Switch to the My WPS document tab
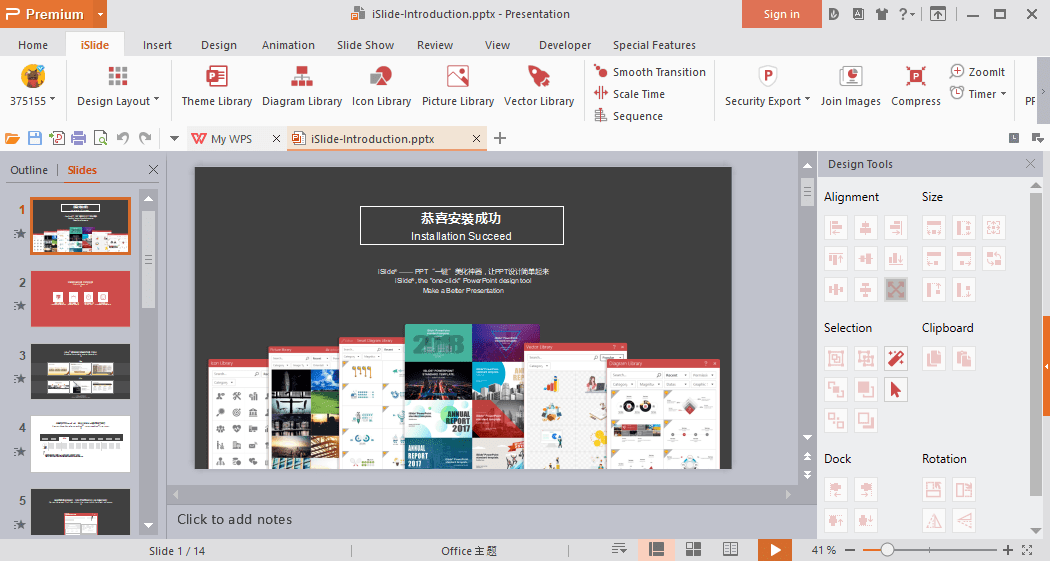The width and height of the screenshot is (1050, 561). click(x=231, y=139)
